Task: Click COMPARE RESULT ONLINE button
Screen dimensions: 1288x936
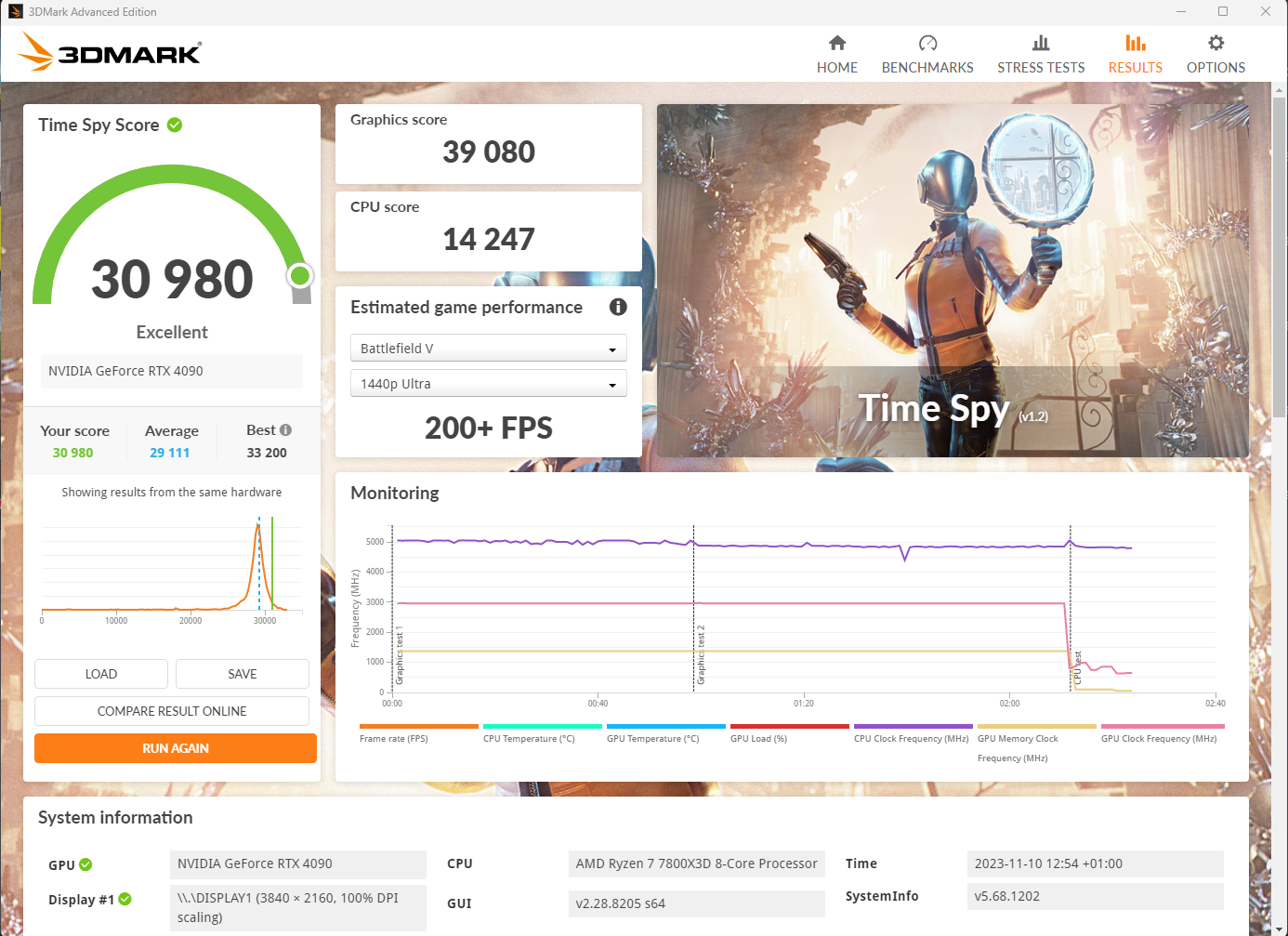Action: coord(172,711)
